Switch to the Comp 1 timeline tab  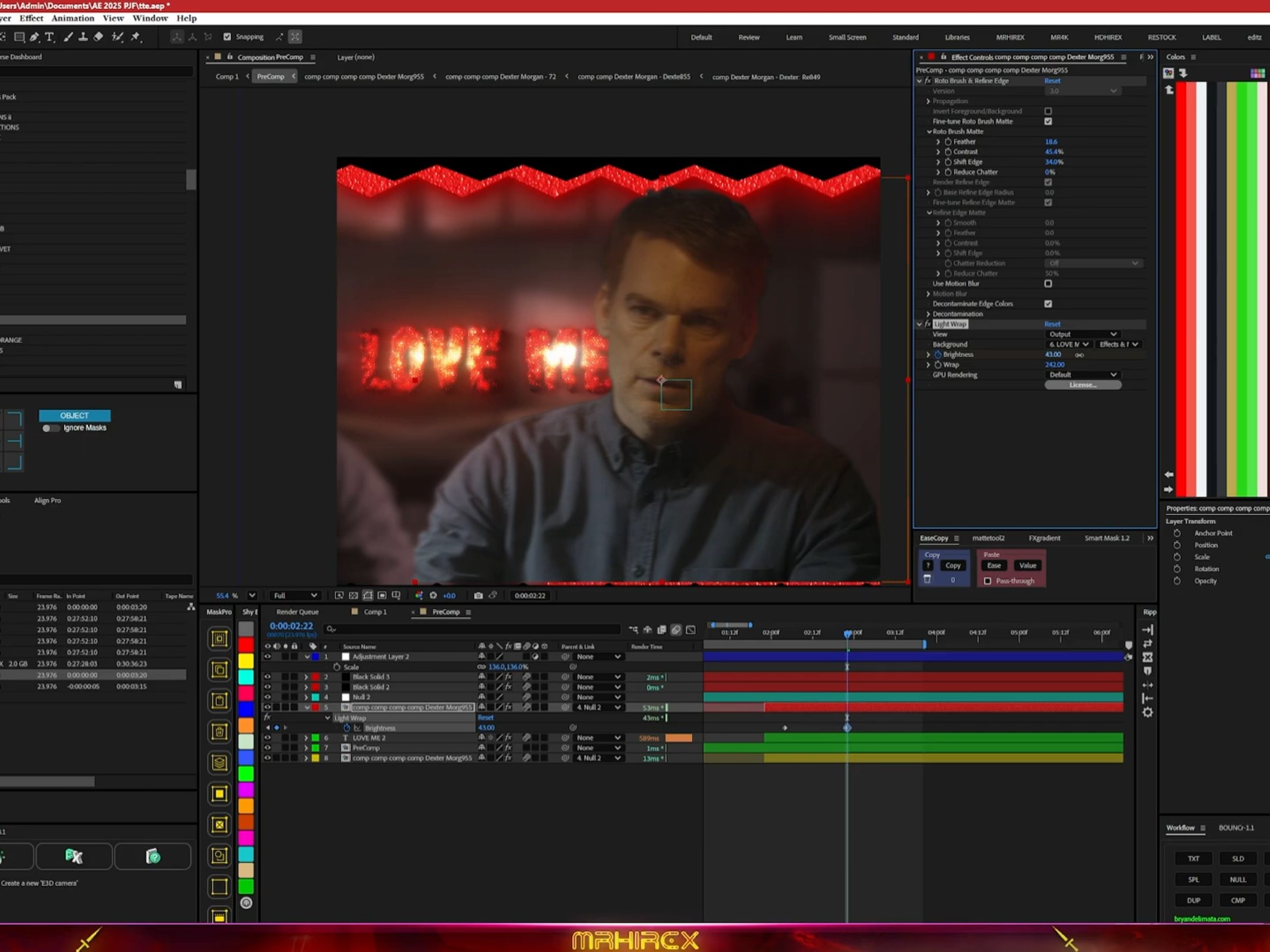375,612
